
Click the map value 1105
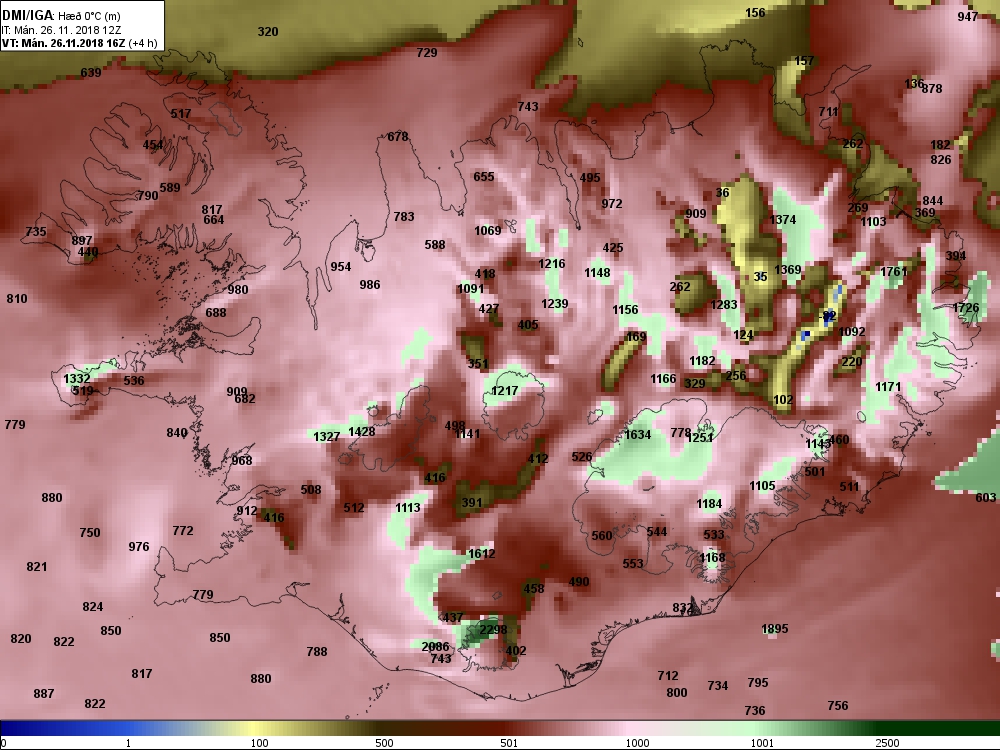click(762, 486)
